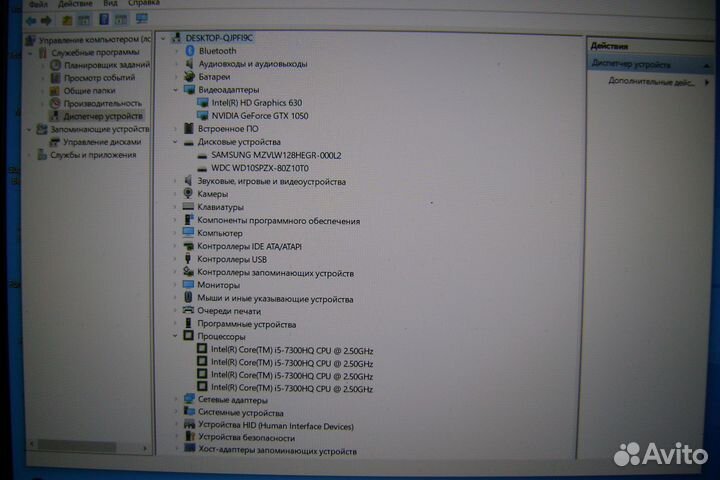Image resolution: width=720 pixels, height=480 pixels.
Task: Select Общие папки in the left tree
Action: click(89, 90)
